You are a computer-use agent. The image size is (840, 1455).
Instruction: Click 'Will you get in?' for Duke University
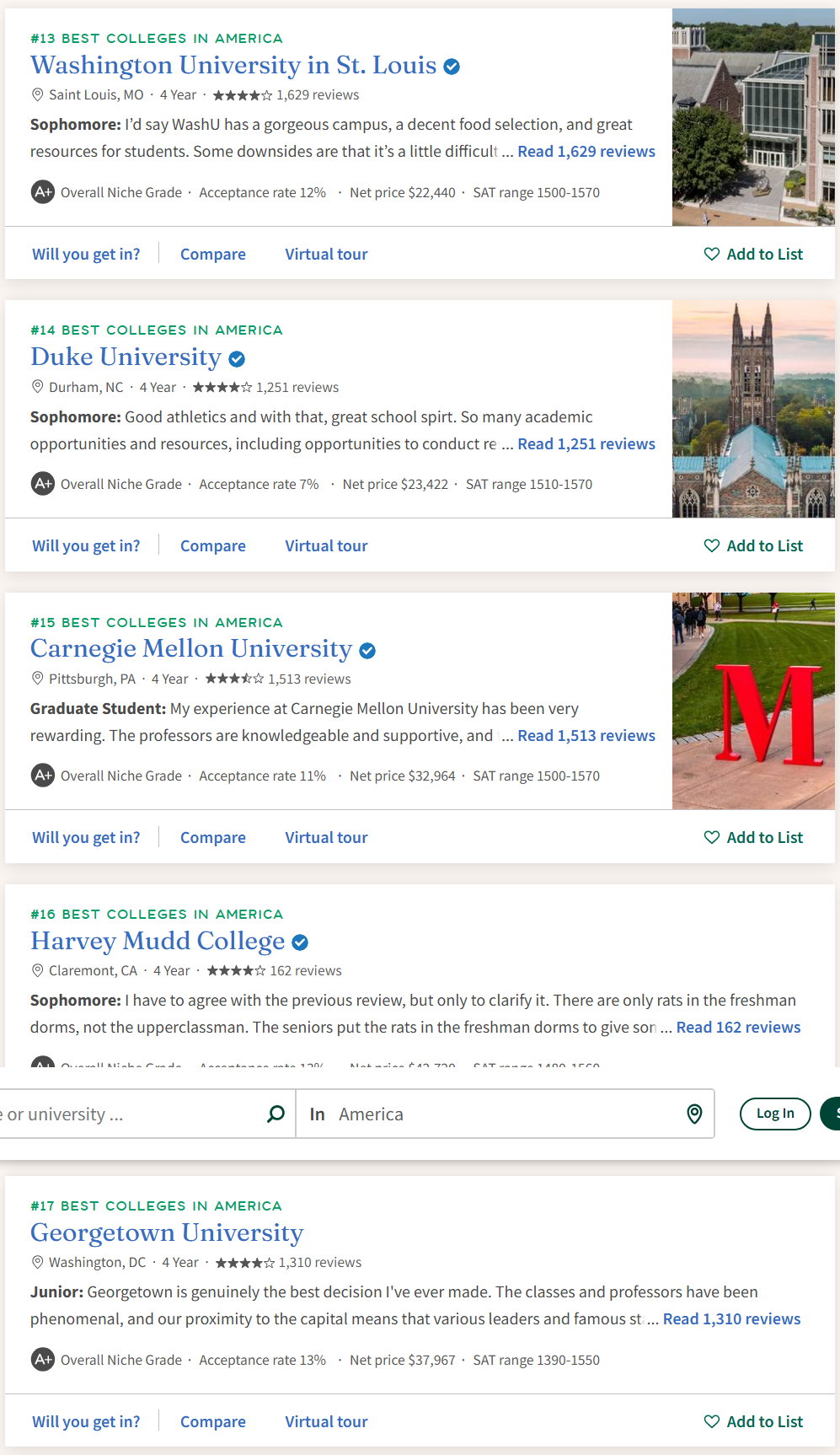[x=86, y=546]
